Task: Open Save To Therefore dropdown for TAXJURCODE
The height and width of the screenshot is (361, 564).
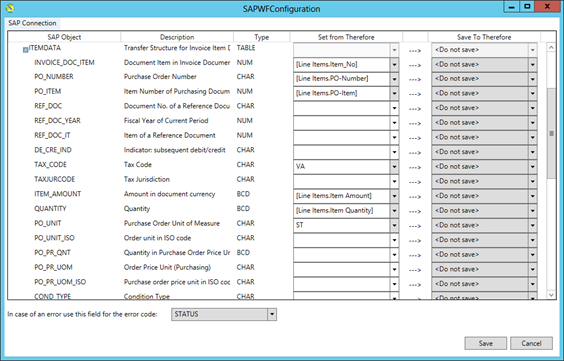Action: pos(533,182)
